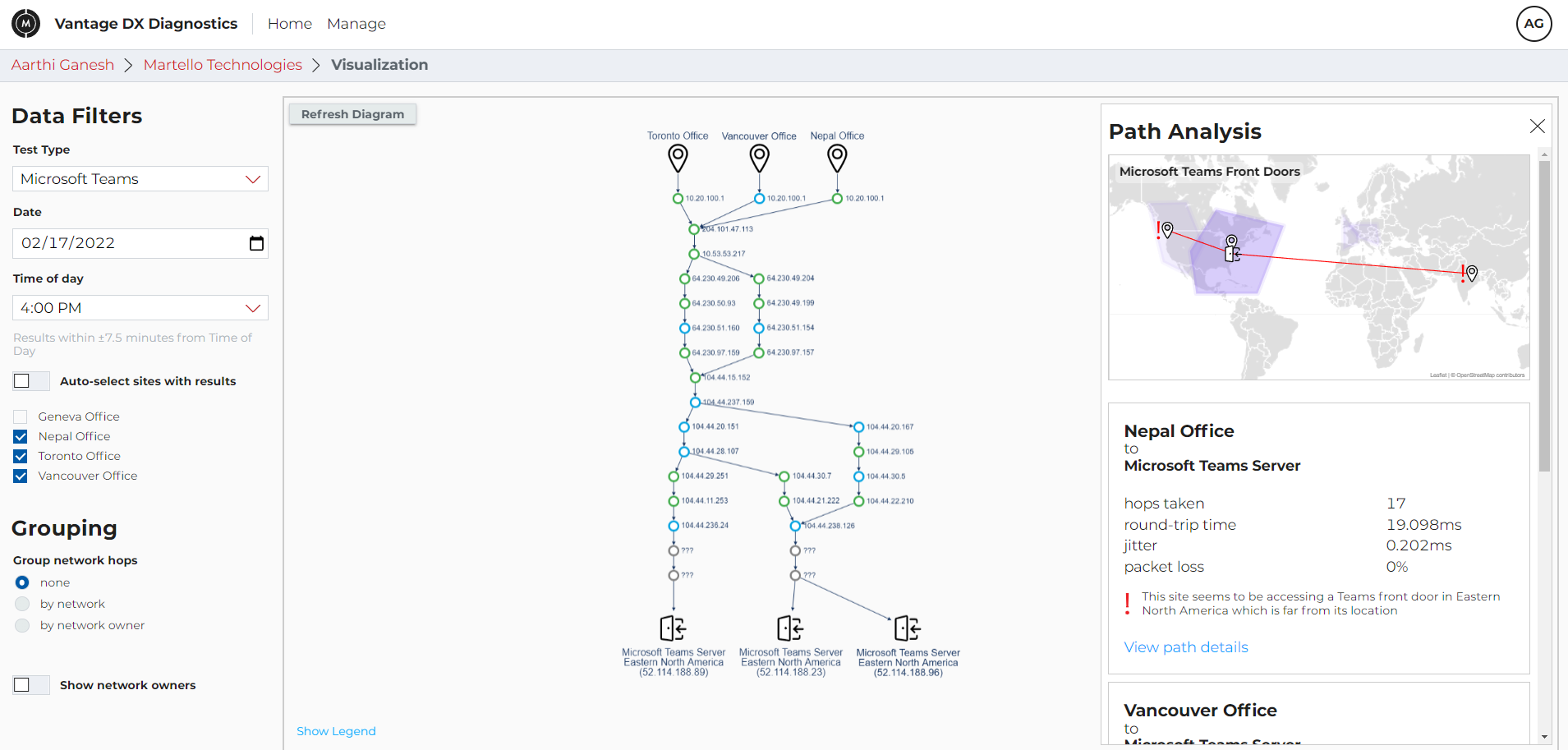Check the Geneva Office checkbox
This screenshot has width=1568, height=750.
click(21, 416)
